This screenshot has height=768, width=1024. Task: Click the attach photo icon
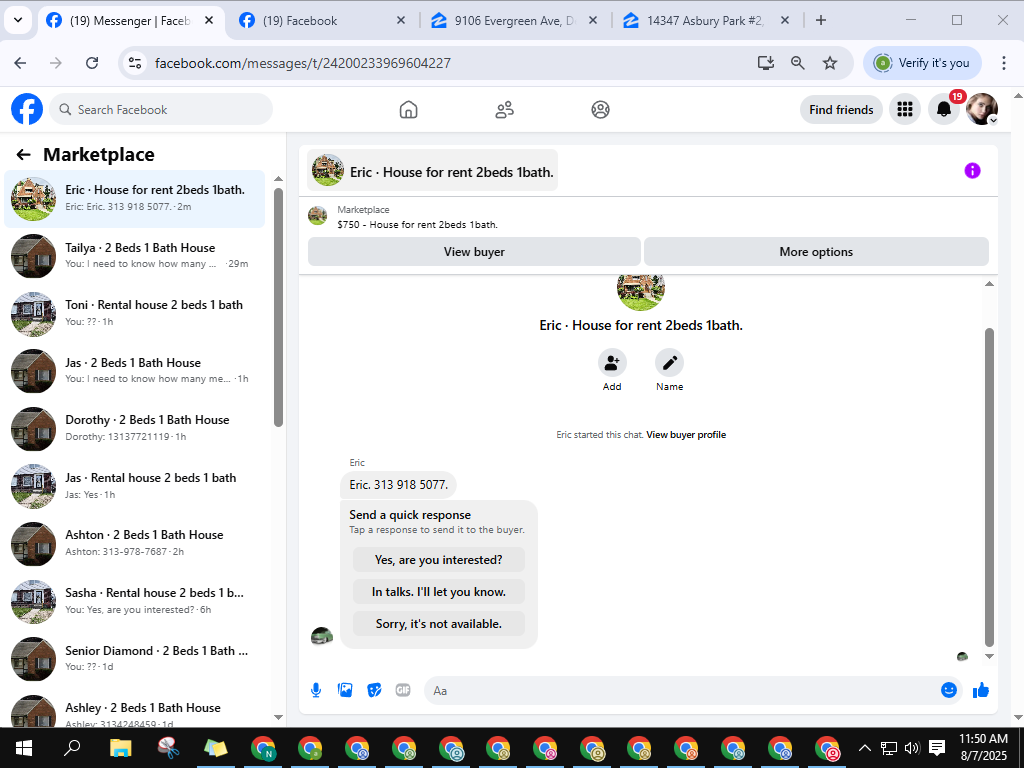[x=345, y=690]
